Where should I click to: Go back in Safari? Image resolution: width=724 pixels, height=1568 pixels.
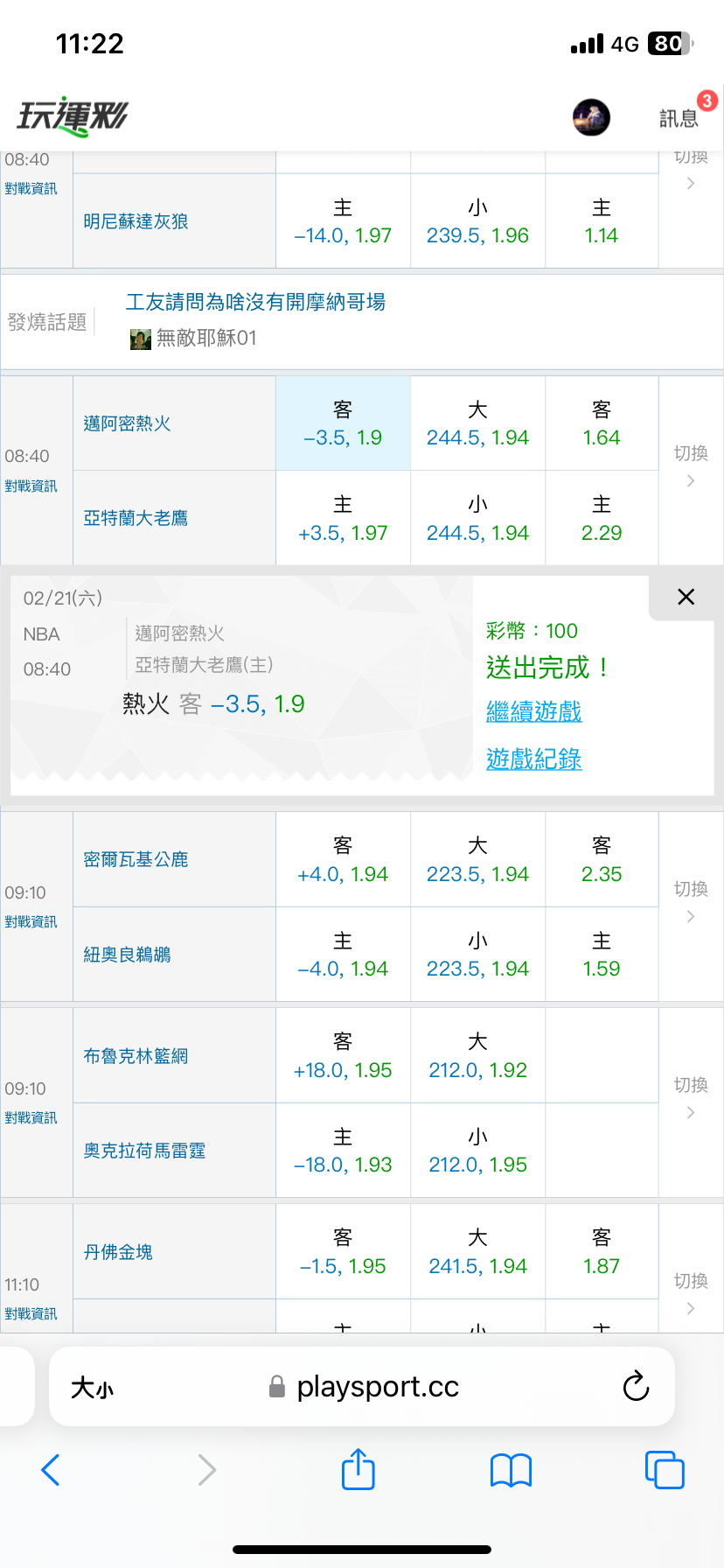coord(51,1470)
